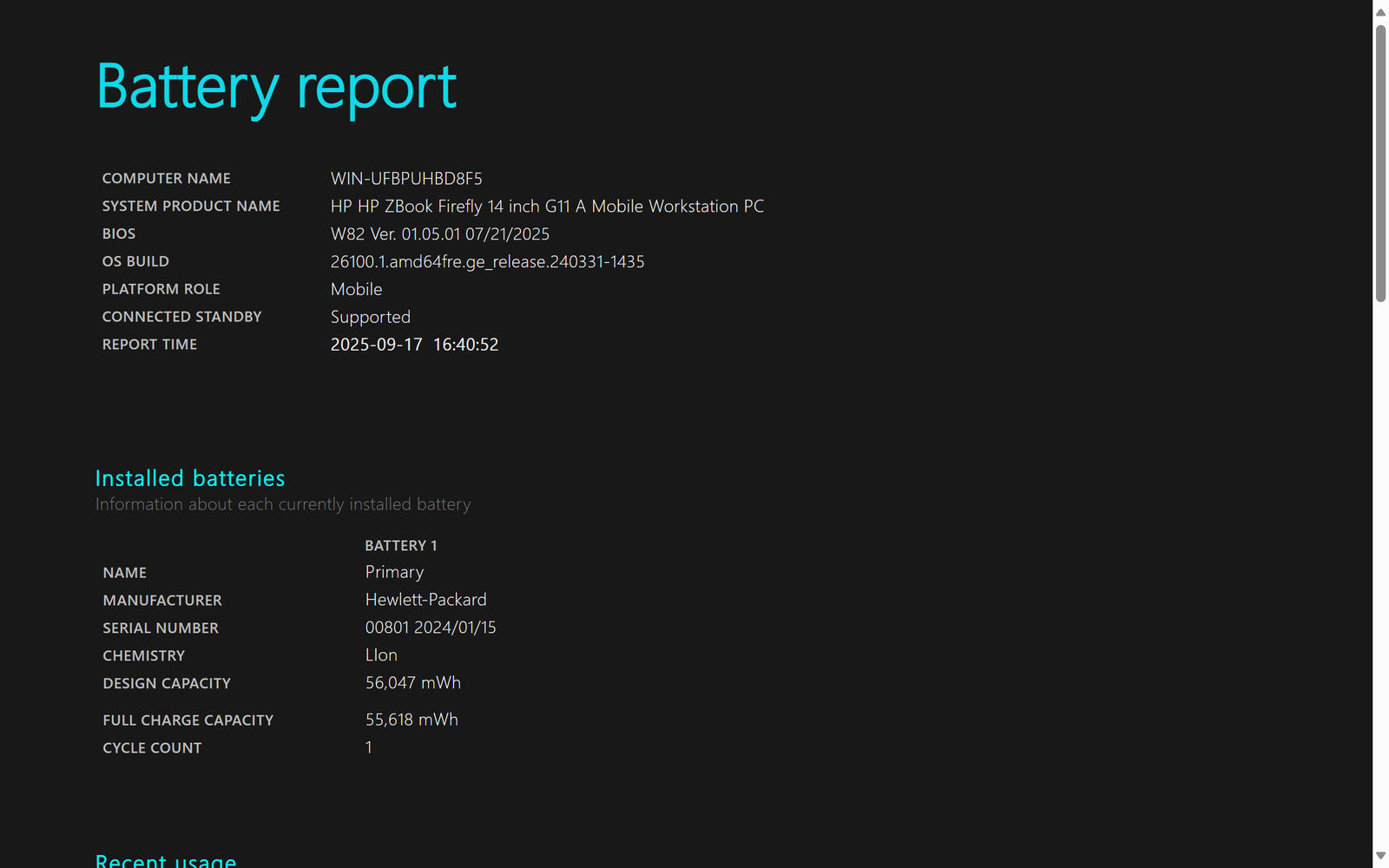
Task: Click the scrollbar up arrow
Action: (1380, 12)
